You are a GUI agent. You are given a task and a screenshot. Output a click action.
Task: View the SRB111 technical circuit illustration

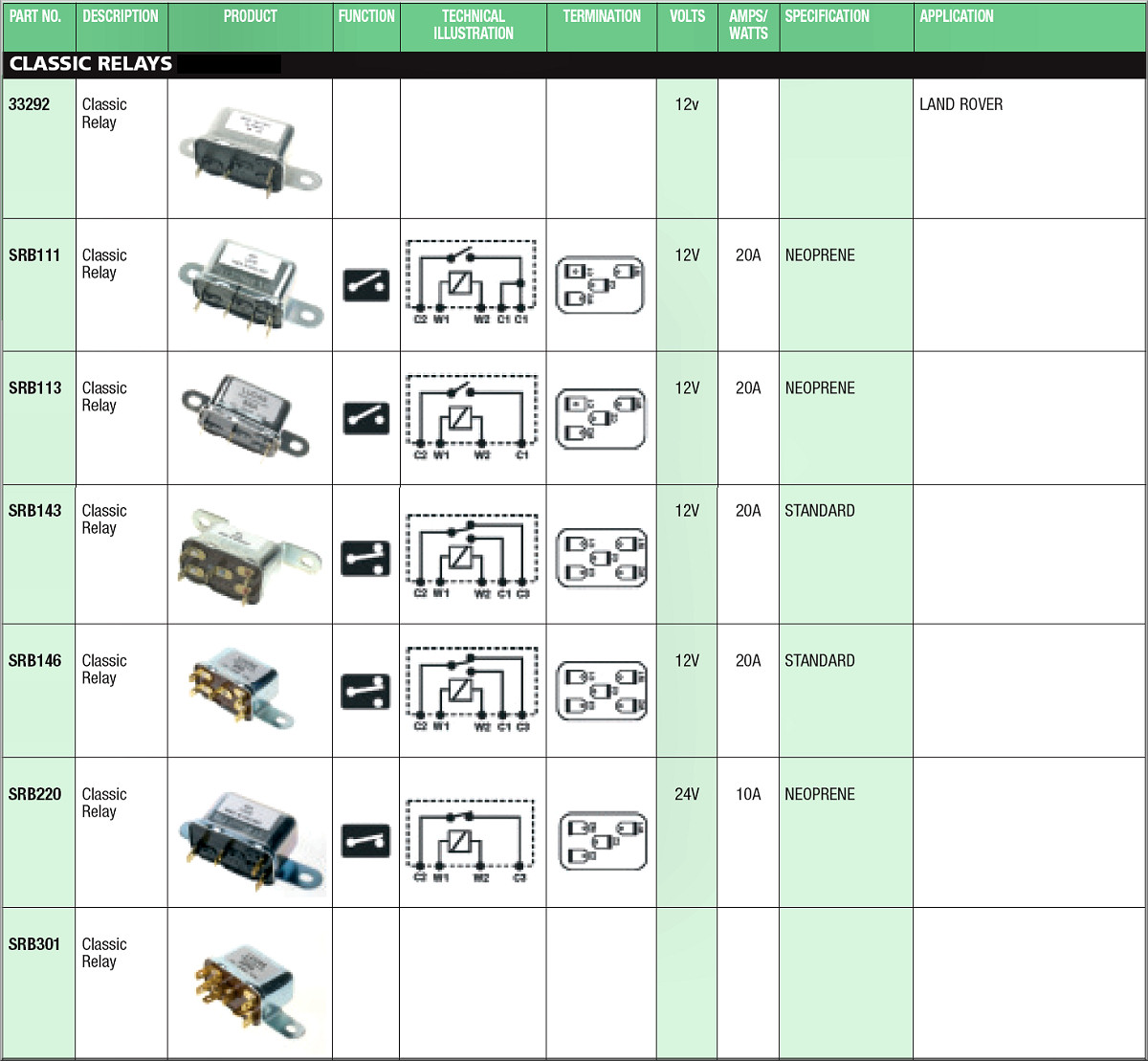click(x=472, y=281)
